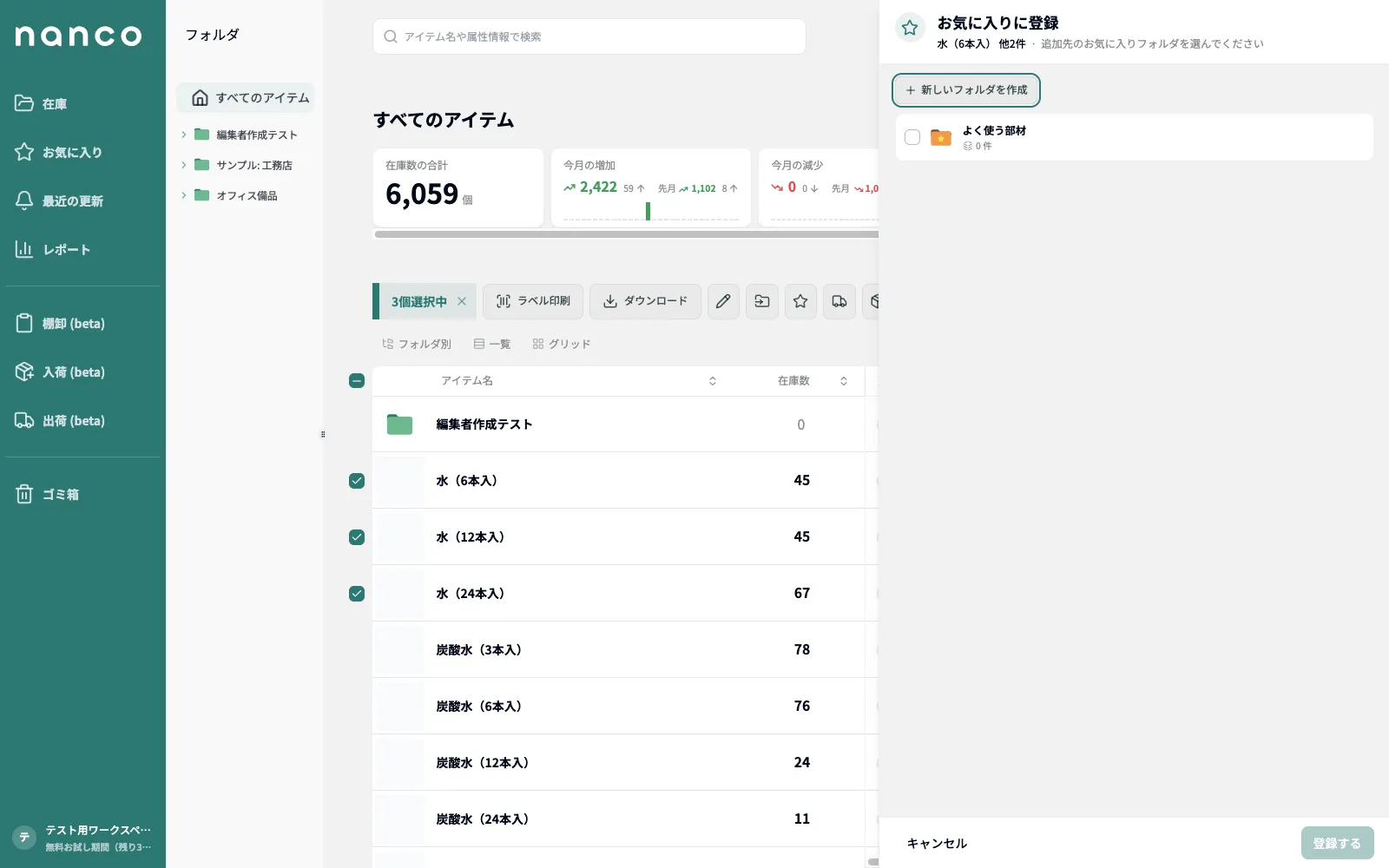Select サンプル:工務店 folder

254,165
